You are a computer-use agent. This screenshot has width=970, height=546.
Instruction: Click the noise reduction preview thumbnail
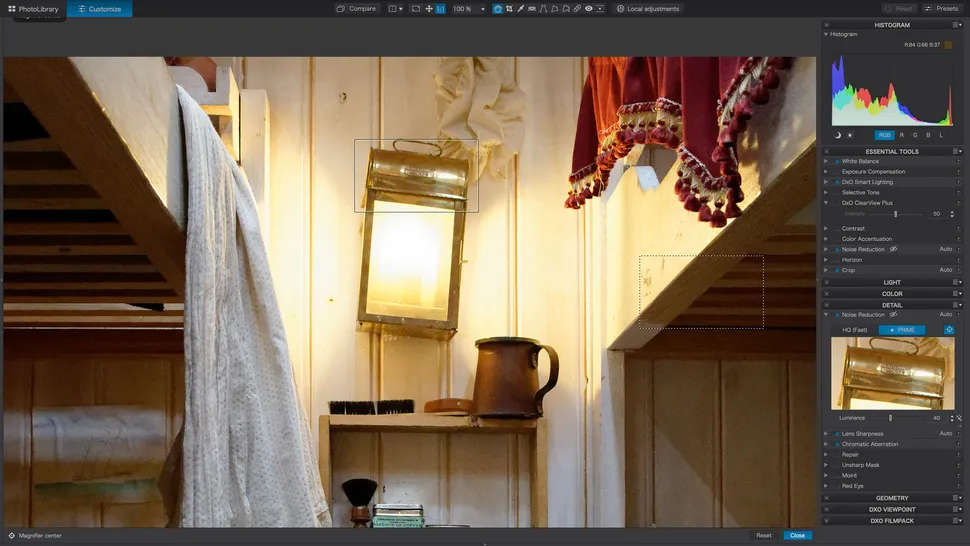[892, 373]
